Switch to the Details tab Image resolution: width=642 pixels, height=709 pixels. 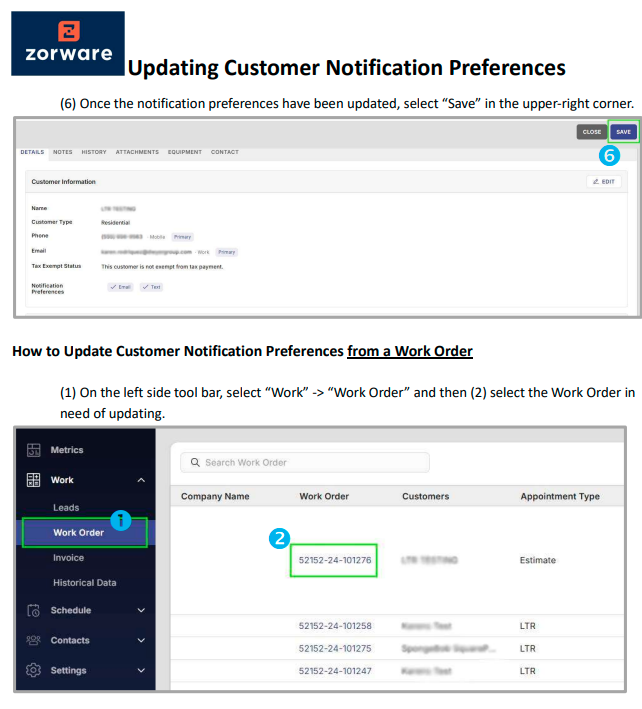(x=32, y=152)
